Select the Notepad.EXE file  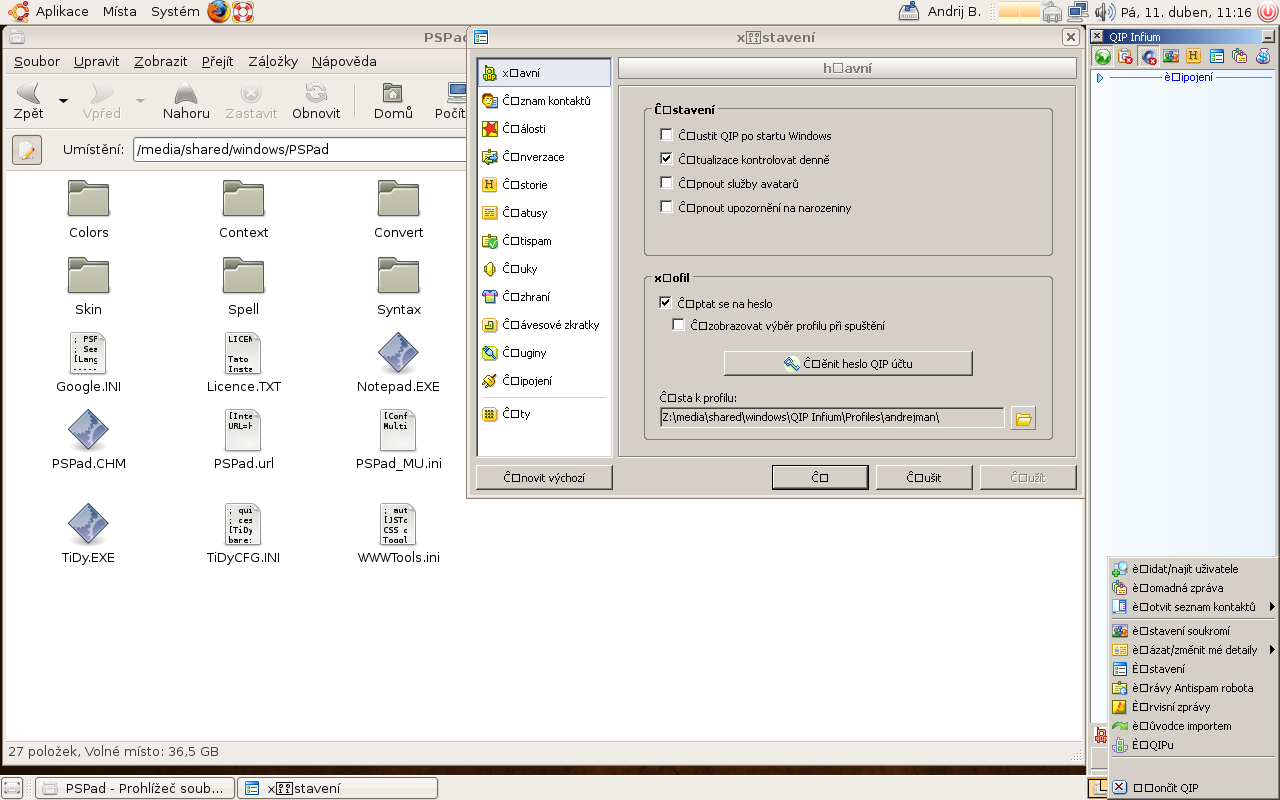pyautogui.click(x=398, y=364)
